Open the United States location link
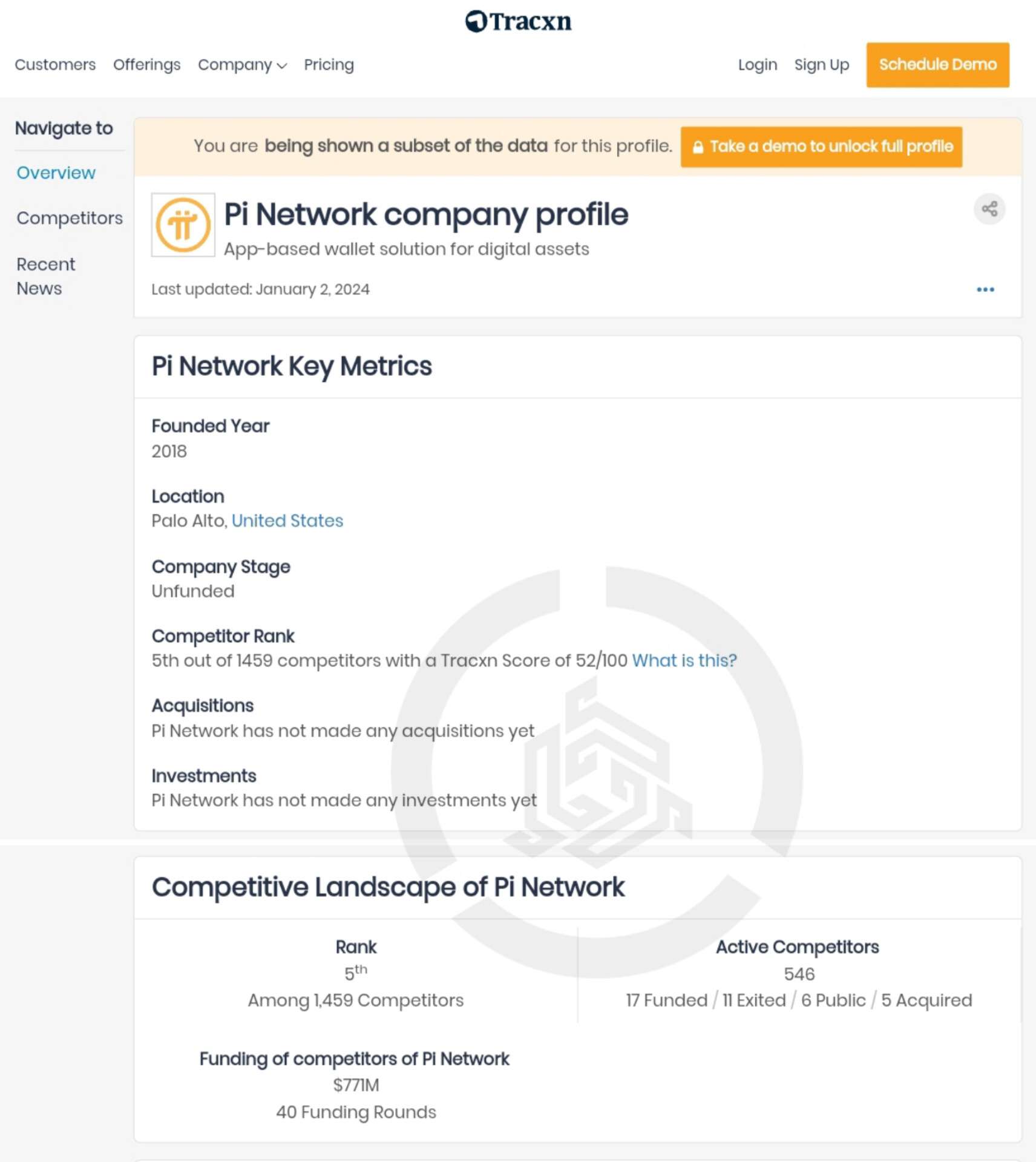Screen dimensions: 1036x1162 tap(287, 521)
